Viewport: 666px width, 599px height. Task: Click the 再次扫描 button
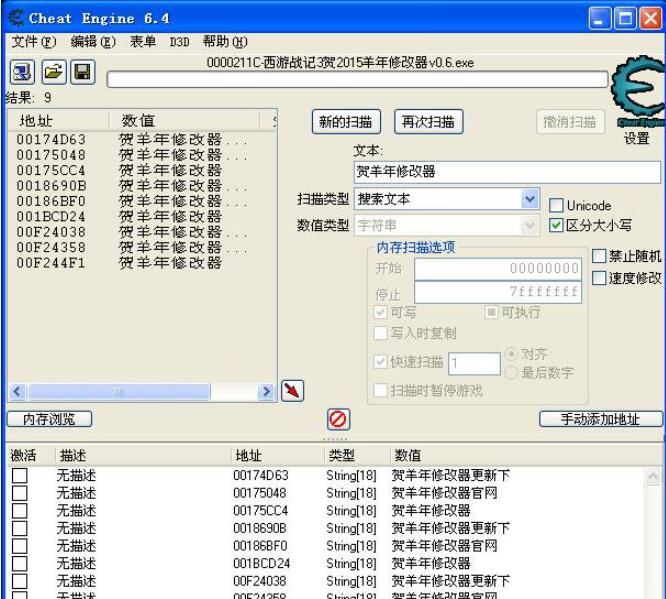pyautogui.click(x=428, y=122)
